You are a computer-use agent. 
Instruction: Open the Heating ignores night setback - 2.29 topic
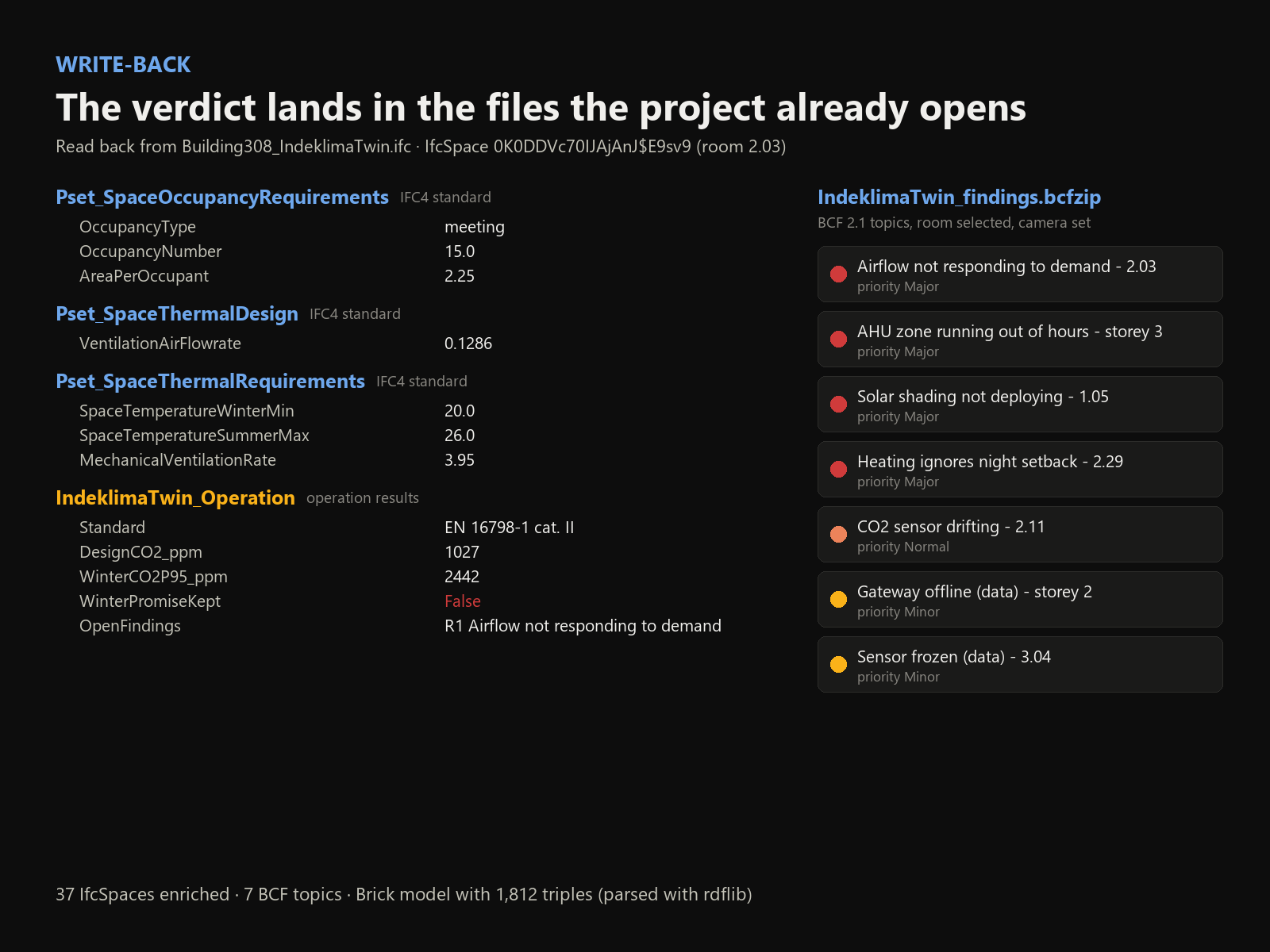pyautogui.click(x=1020, y=469)
